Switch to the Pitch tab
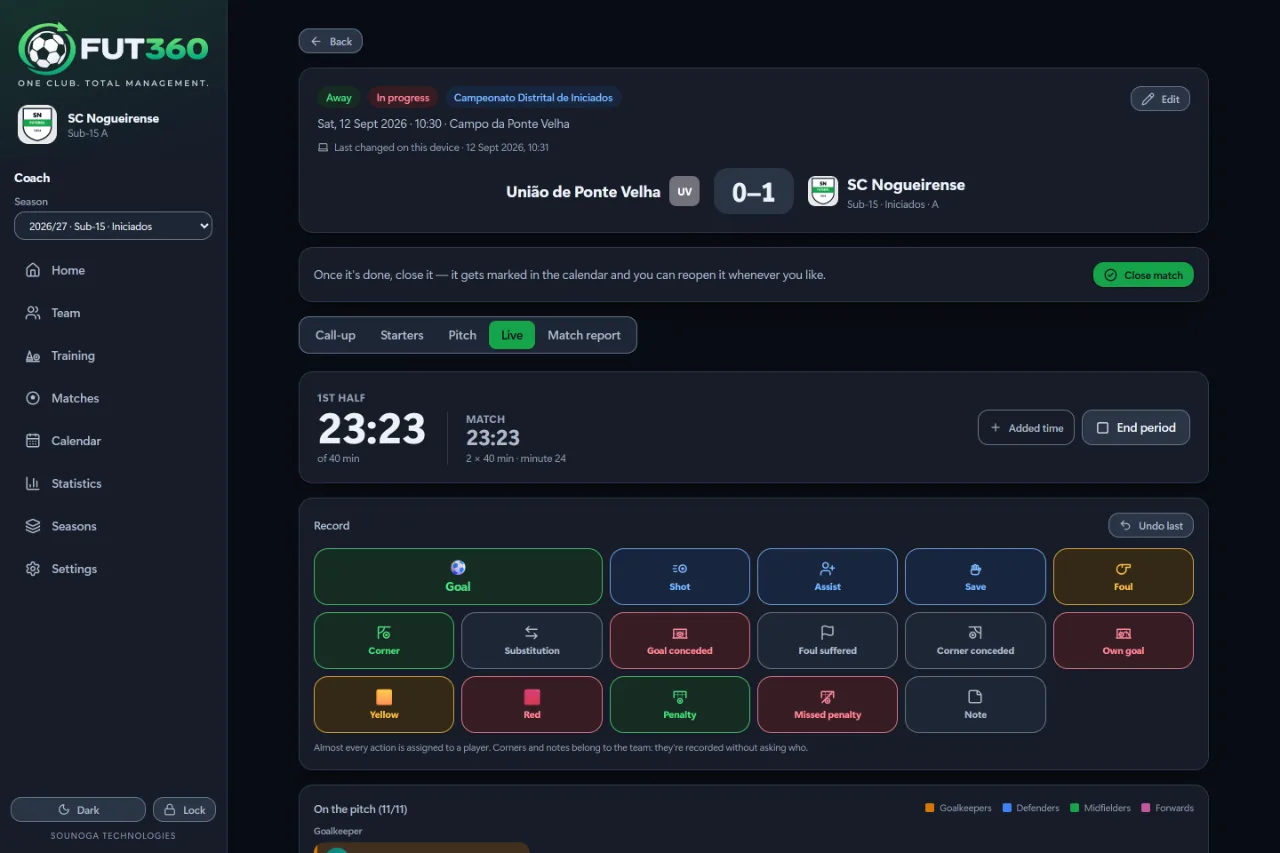 coord(462,335)
